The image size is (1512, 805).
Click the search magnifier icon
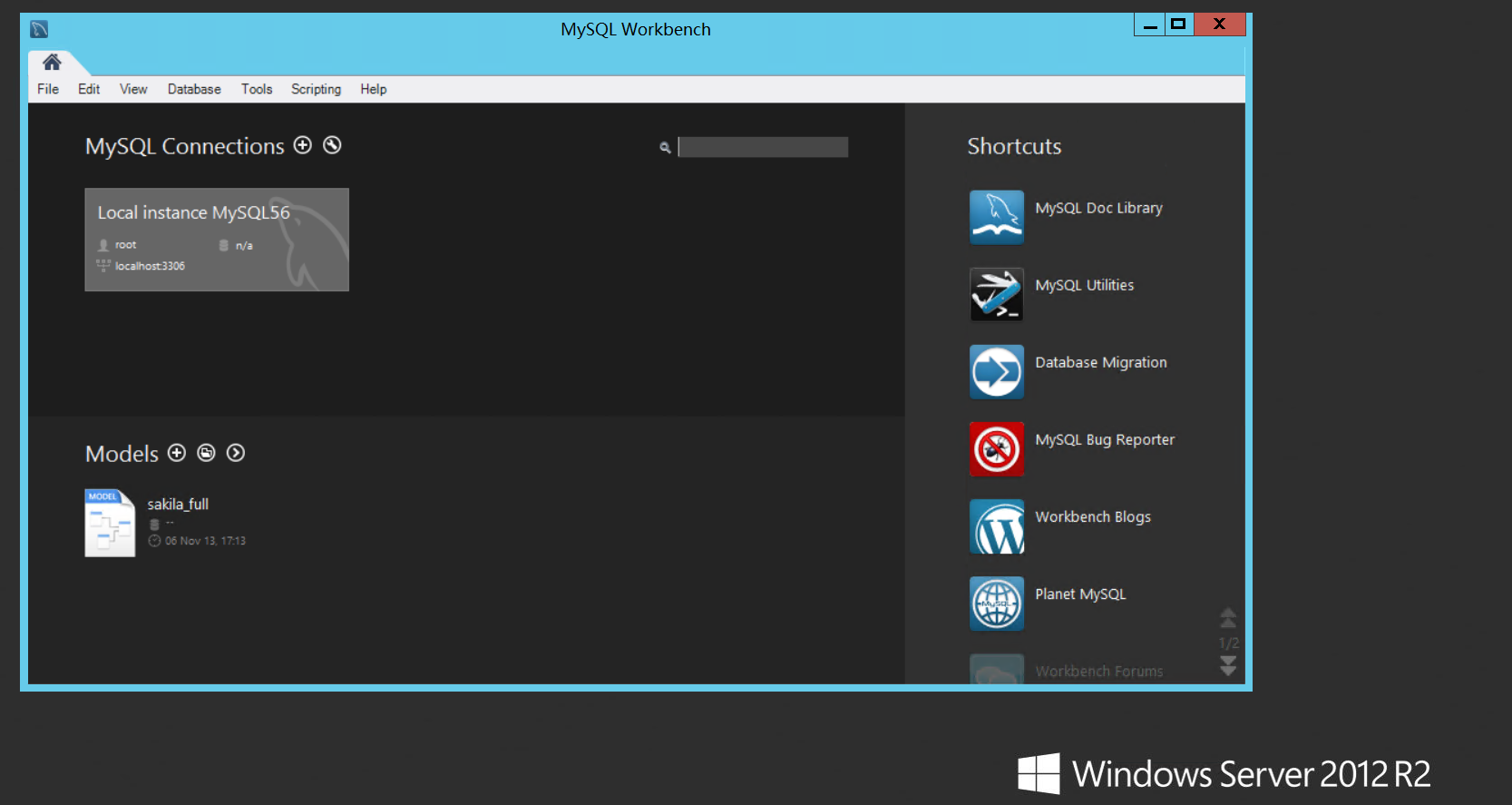tap(665, 147)
